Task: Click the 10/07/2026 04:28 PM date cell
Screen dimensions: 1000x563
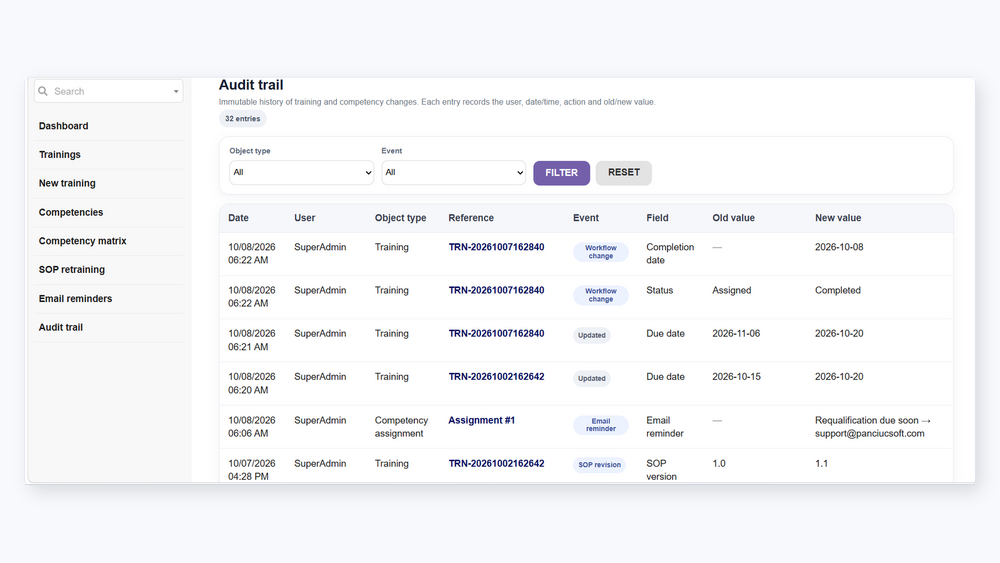Action: (252, 470)
